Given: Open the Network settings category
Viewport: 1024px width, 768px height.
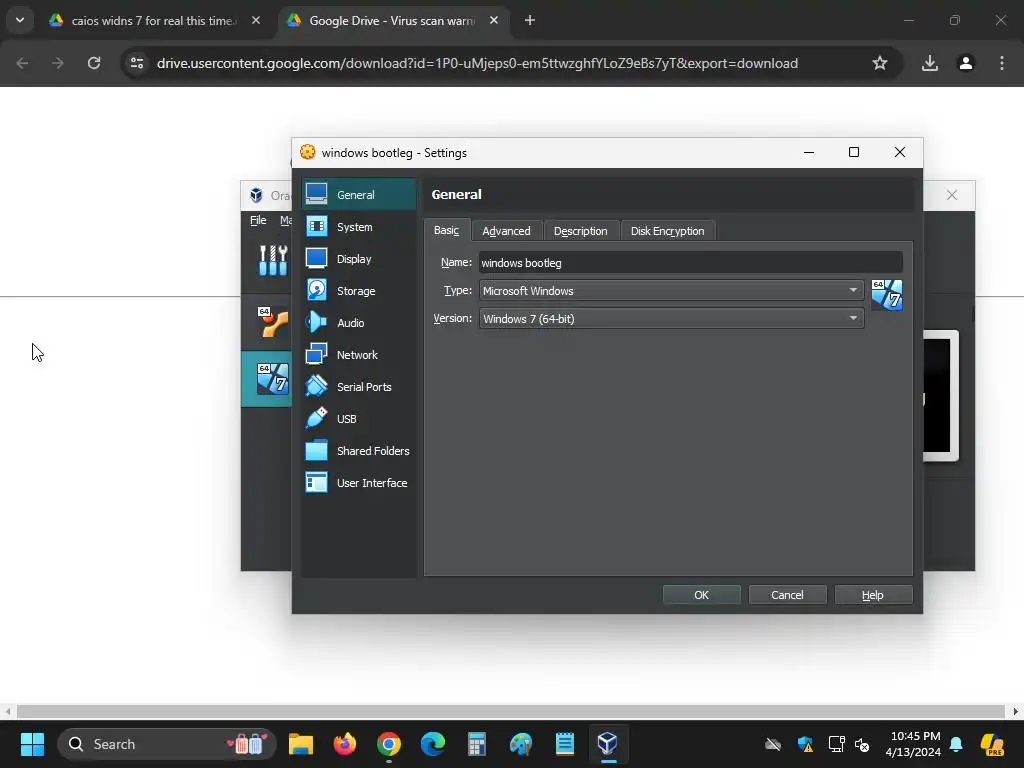Looking at the screenshot, I should pos(359,355).
